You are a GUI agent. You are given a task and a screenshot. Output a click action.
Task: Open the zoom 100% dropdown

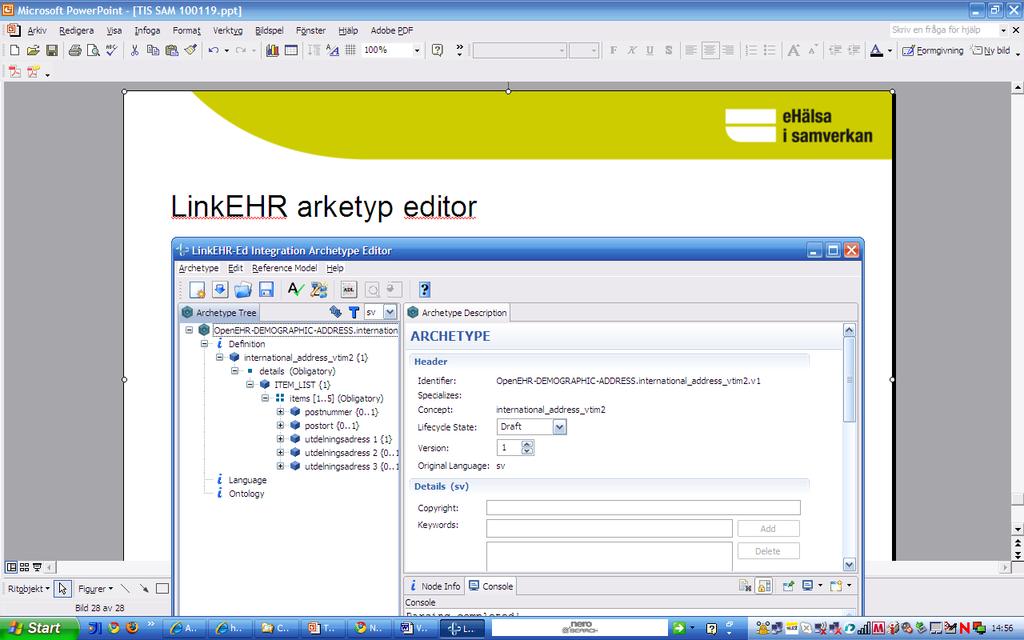(416, 50)
